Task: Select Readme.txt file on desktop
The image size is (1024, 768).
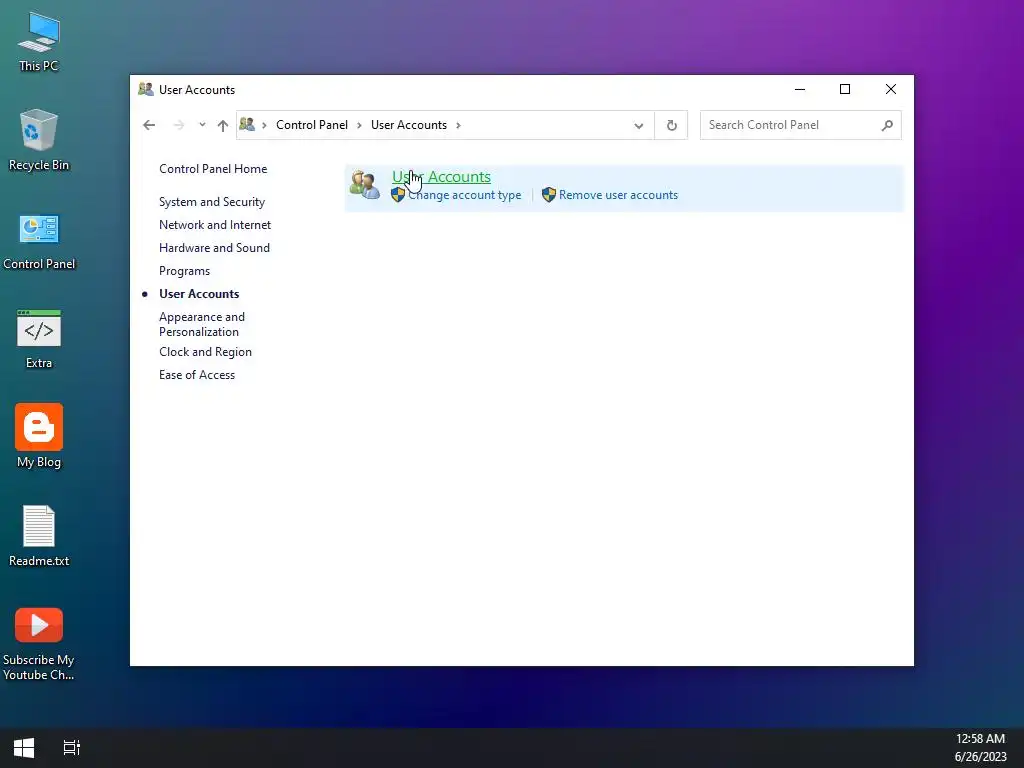Action: pos(39,536)
